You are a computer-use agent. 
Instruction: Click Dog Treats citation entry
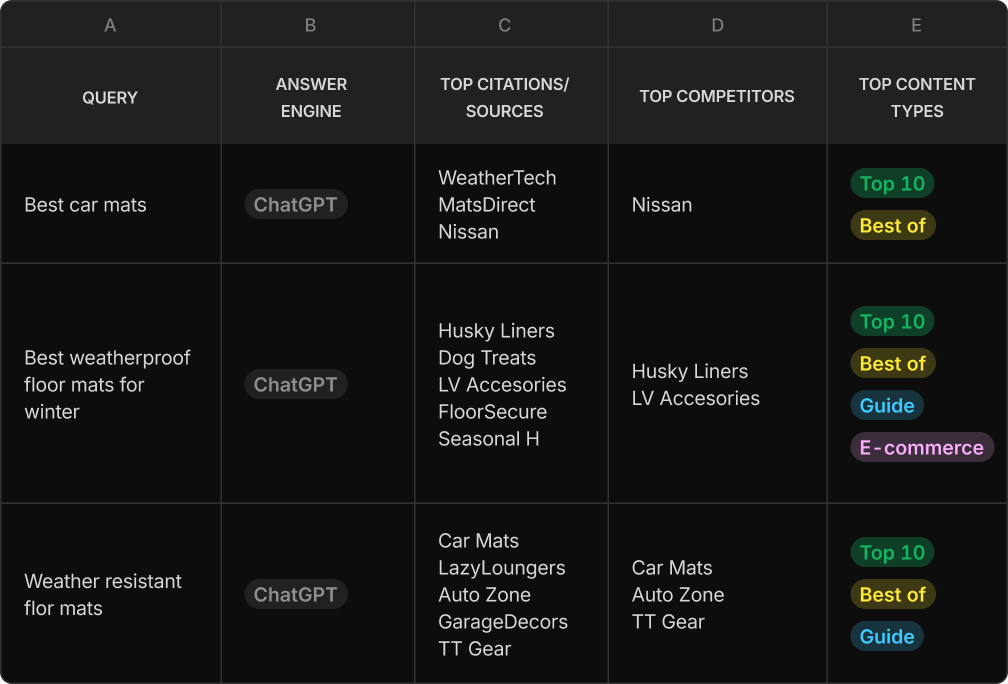(x=487, y=357)
